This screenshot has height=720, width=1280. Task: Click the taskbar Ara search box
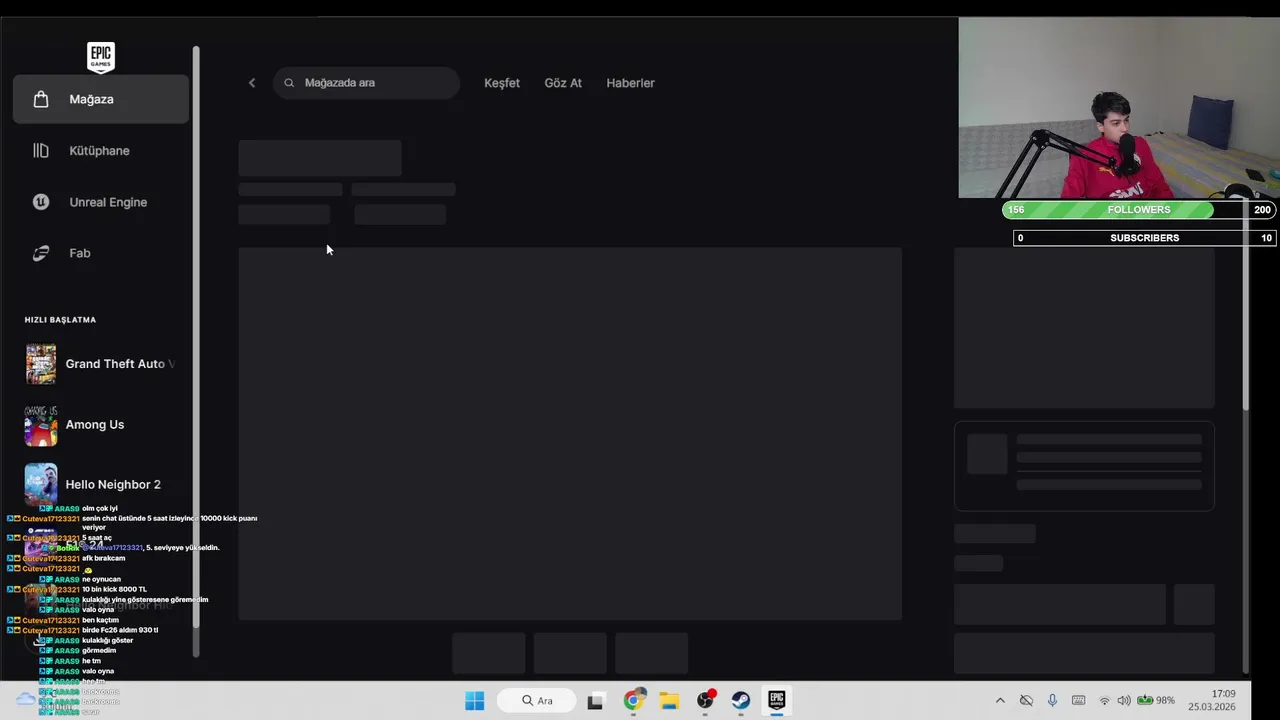tap(536, 701)
